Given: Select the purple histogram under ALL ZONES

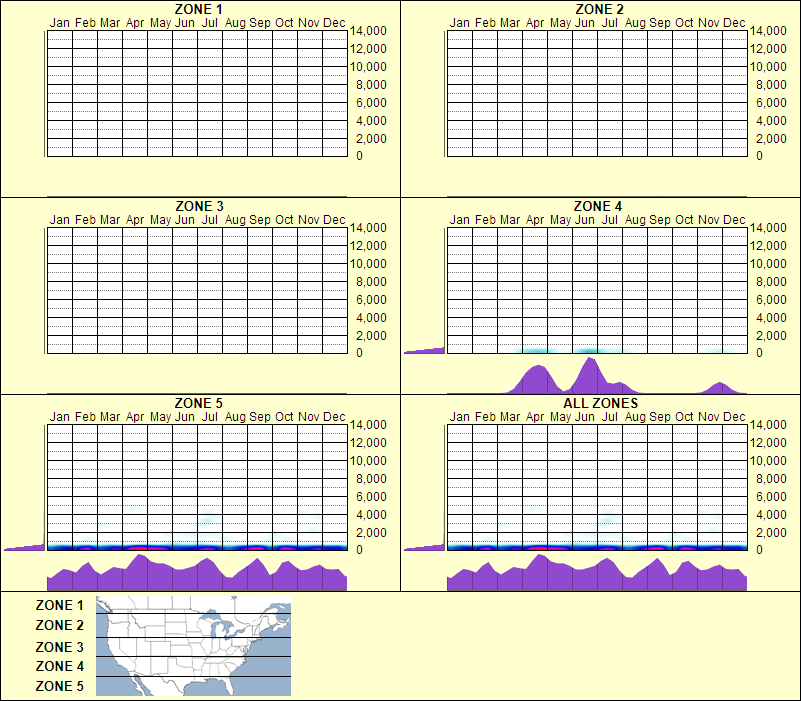Looking at the screenshot, I should pyautogui.click(x=597, y=577).
